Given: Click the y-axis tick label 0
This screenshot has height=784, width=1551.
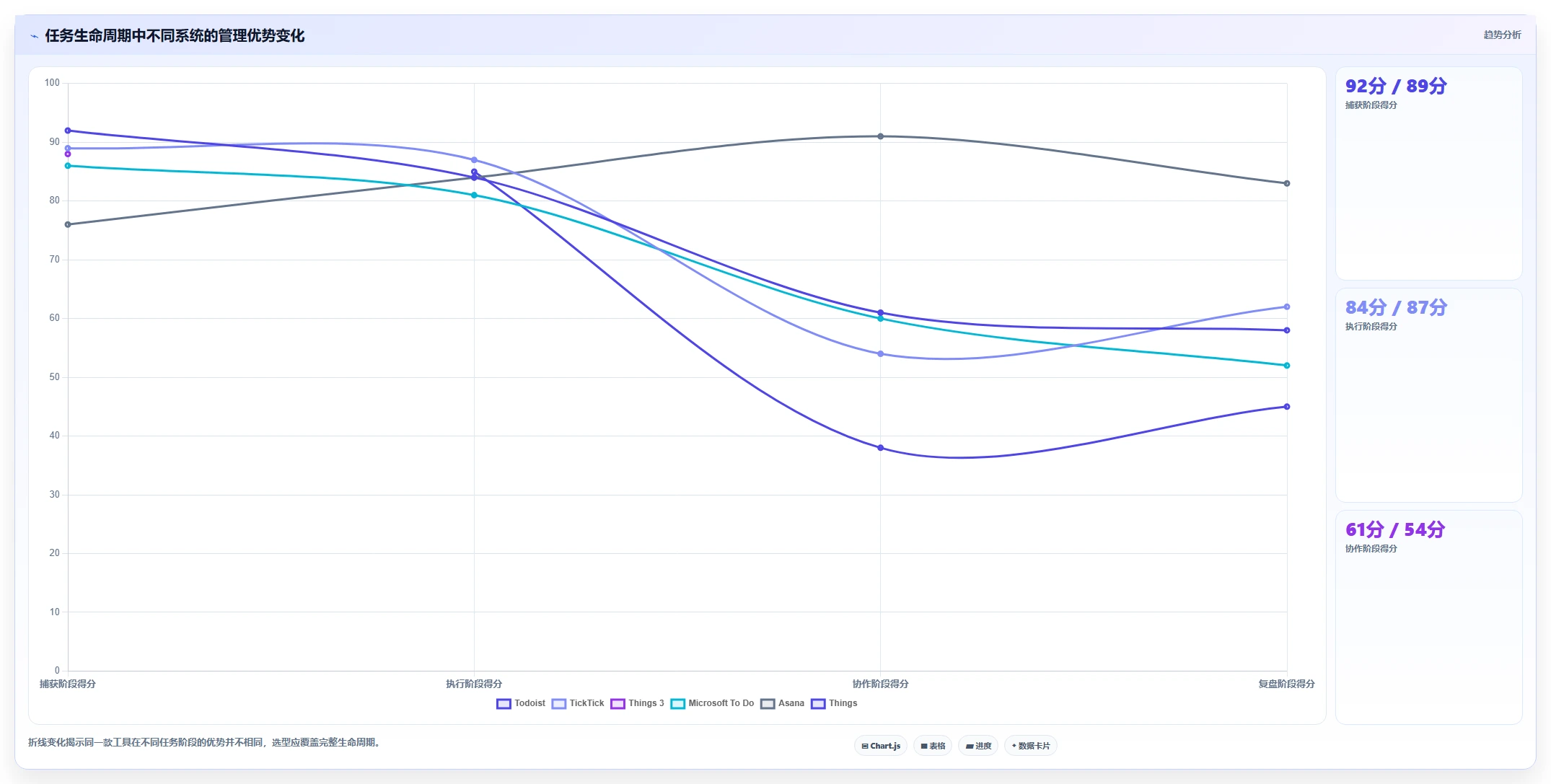Looking at the screenshot, I should click(x=57, y=671).
